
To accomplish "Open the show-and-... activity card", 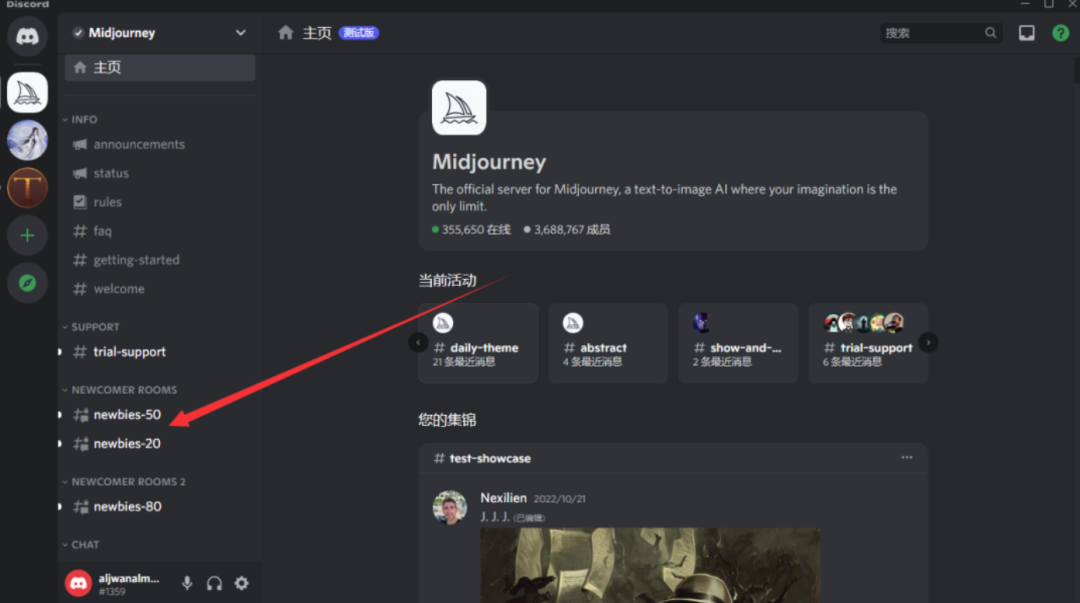I will pos(738,343).
